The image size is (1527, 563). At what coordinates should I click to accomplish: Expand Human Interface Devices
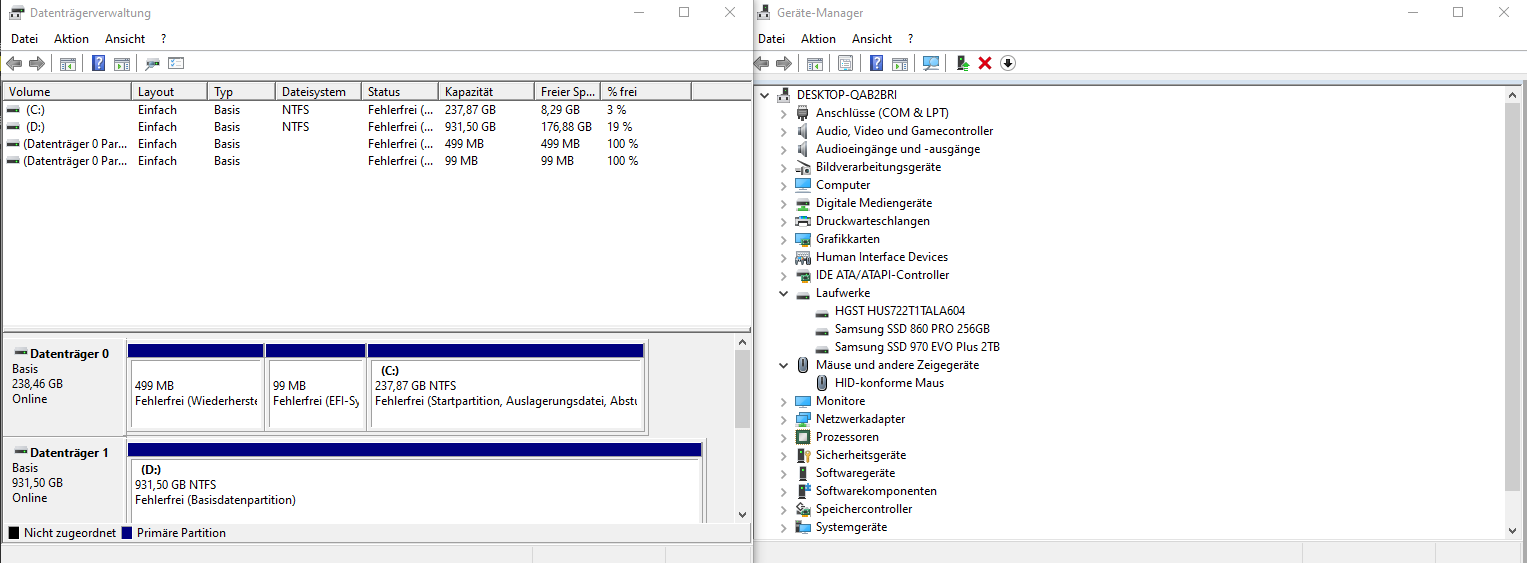[x=784, y=257]
